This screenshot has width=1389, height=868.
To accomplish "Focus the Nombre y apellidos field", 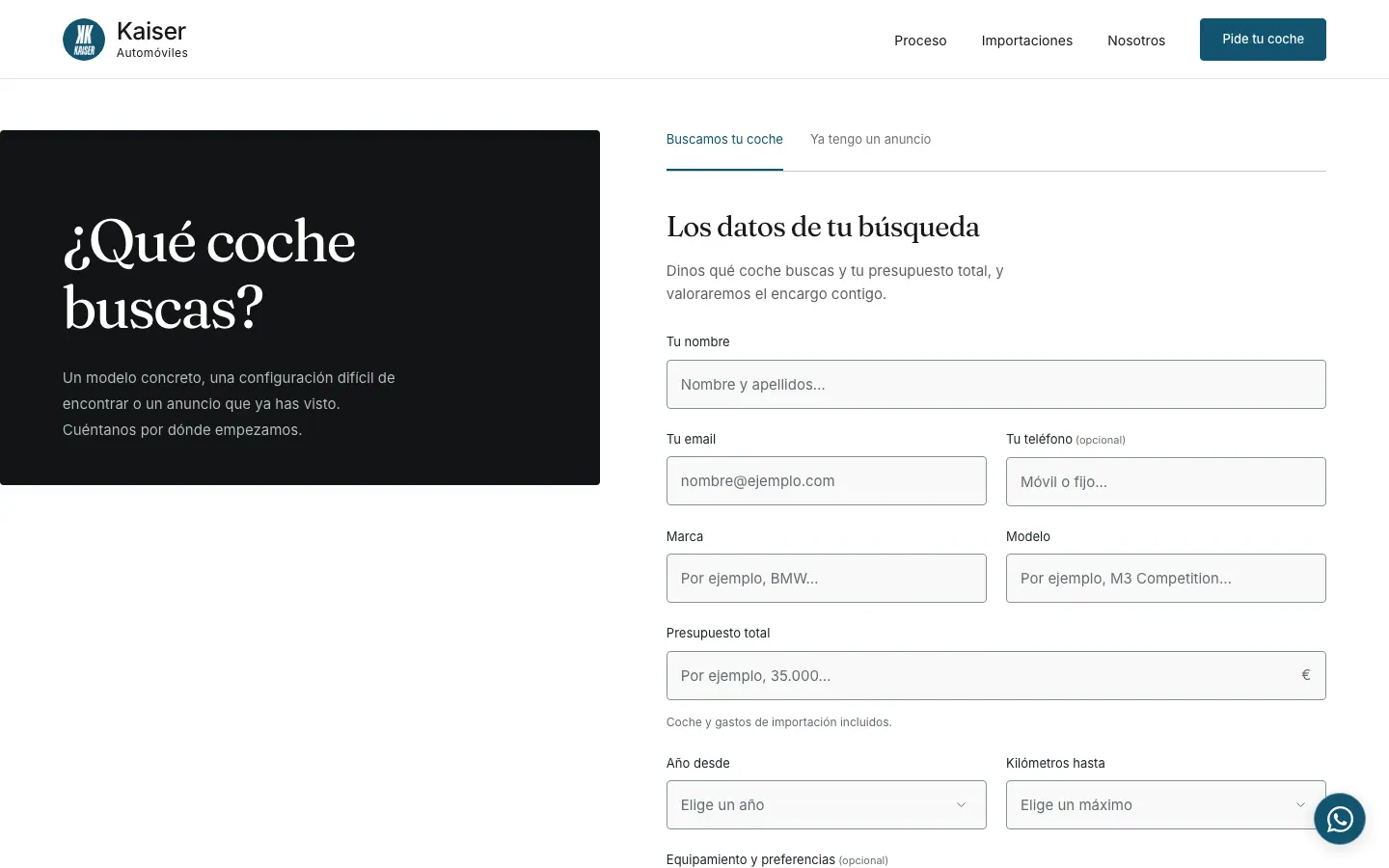I will (x=996, y=385).
